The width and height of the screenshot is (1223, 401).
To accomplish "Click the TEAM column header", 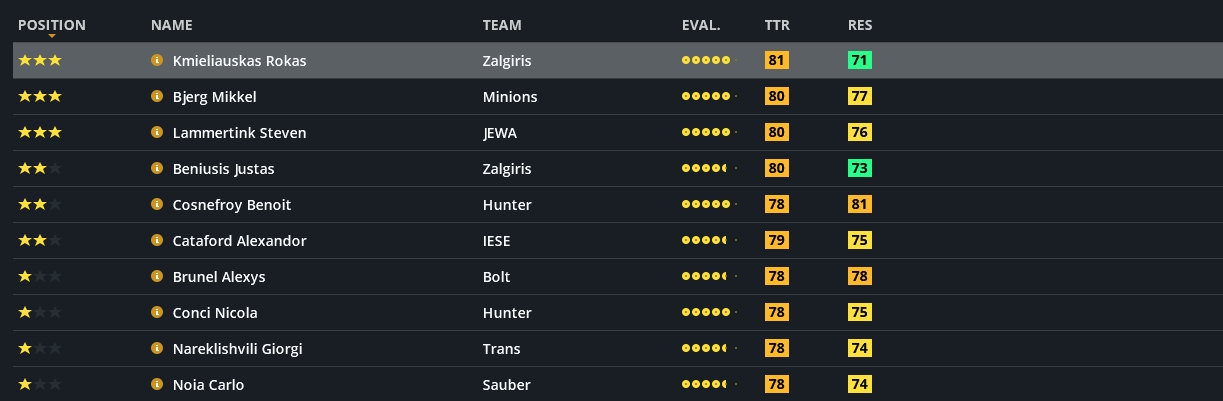I will (502, 25).
